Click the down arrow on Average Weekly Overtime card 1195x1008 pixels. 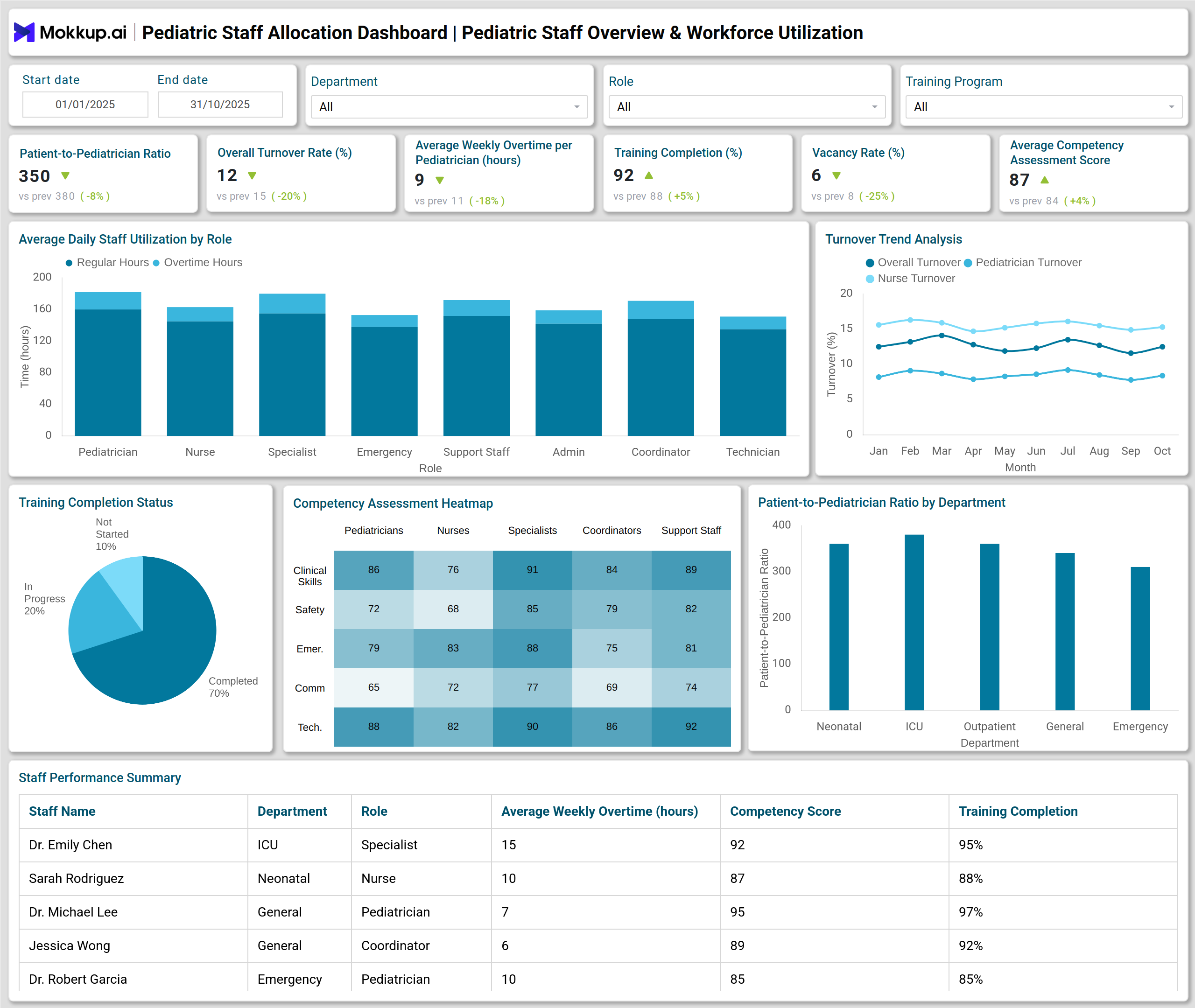(x=439, y=181)
